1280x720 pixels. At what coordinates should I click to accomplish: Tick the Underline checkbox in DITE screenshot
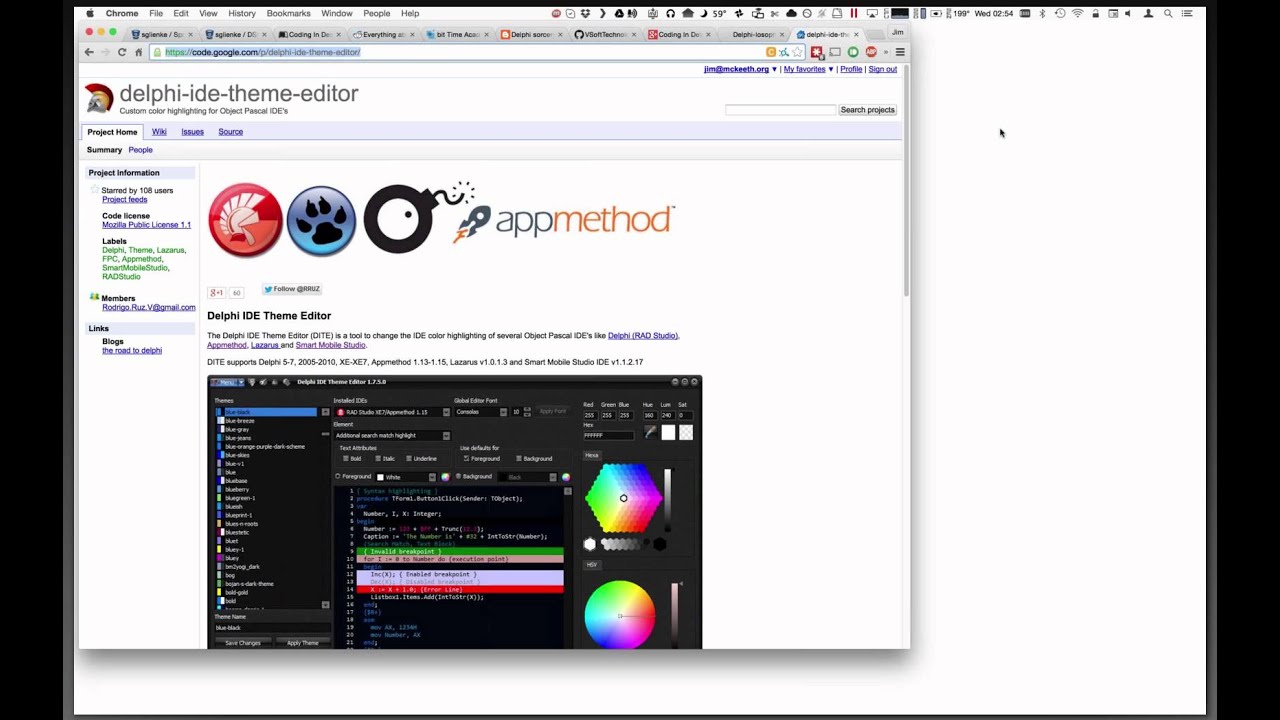point(408,459)
